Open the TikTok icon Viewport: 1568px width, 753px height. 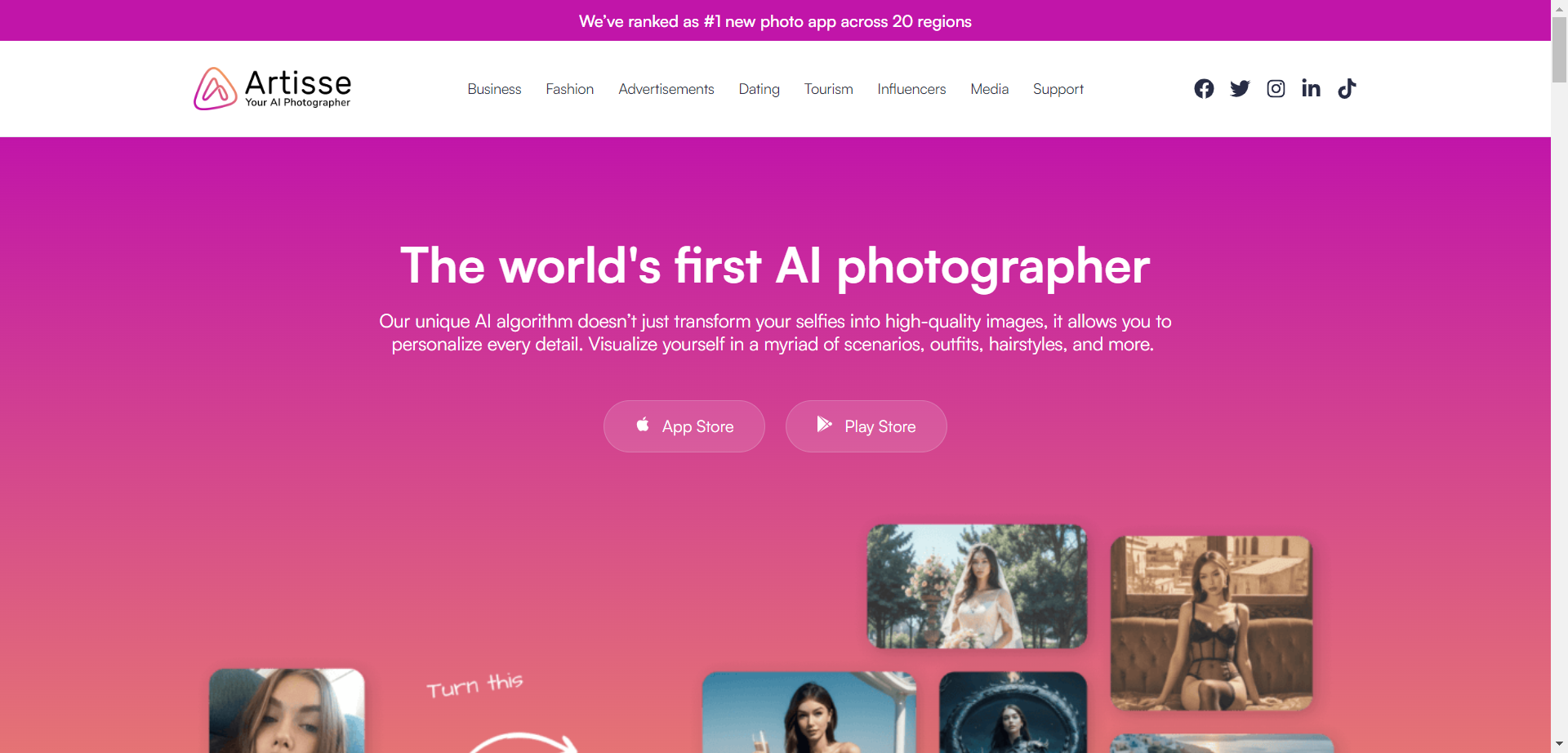(1347, 88)
